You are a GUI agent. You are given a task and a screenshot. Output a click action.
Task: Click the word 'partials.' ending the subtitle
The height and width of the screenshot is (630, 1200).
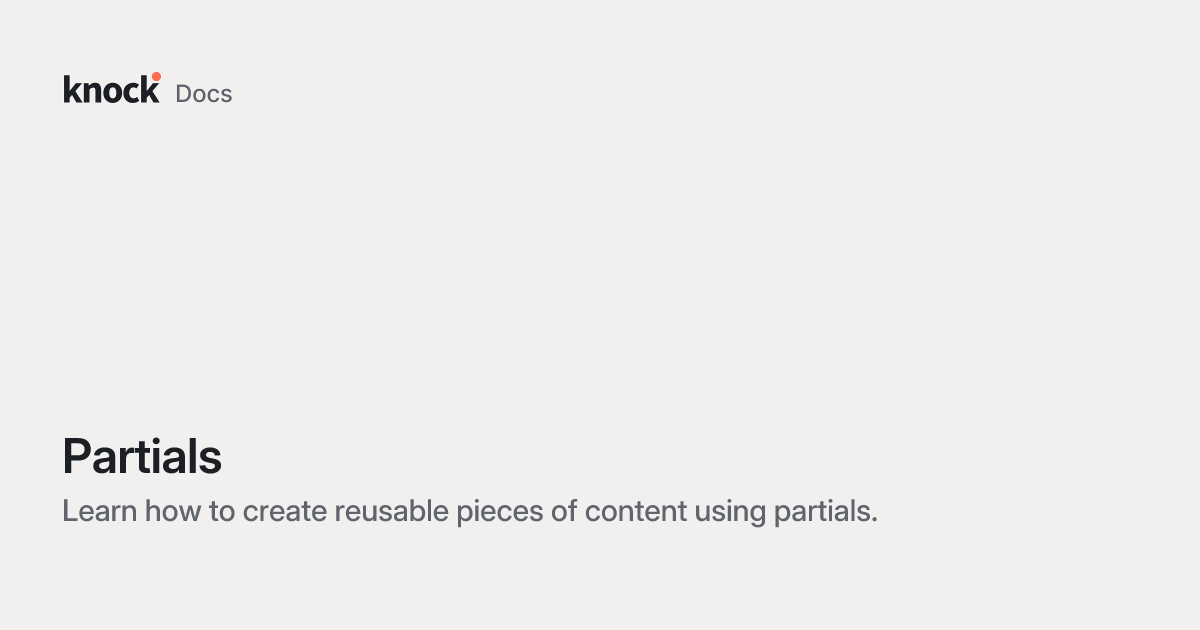click(825, 513)
